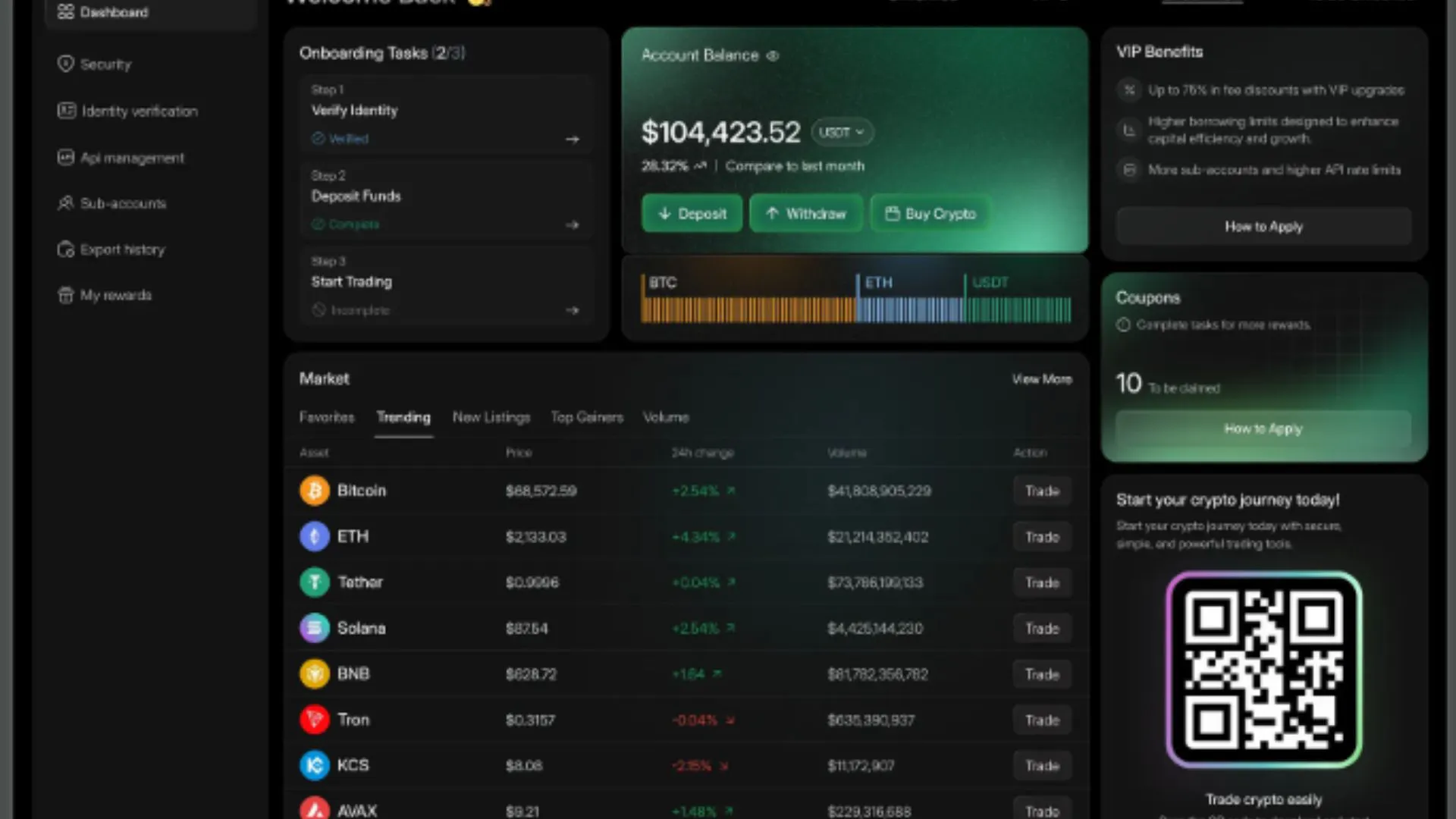Select the BTC portfolio bar segment
The image size is (1456, 819).
748,309
